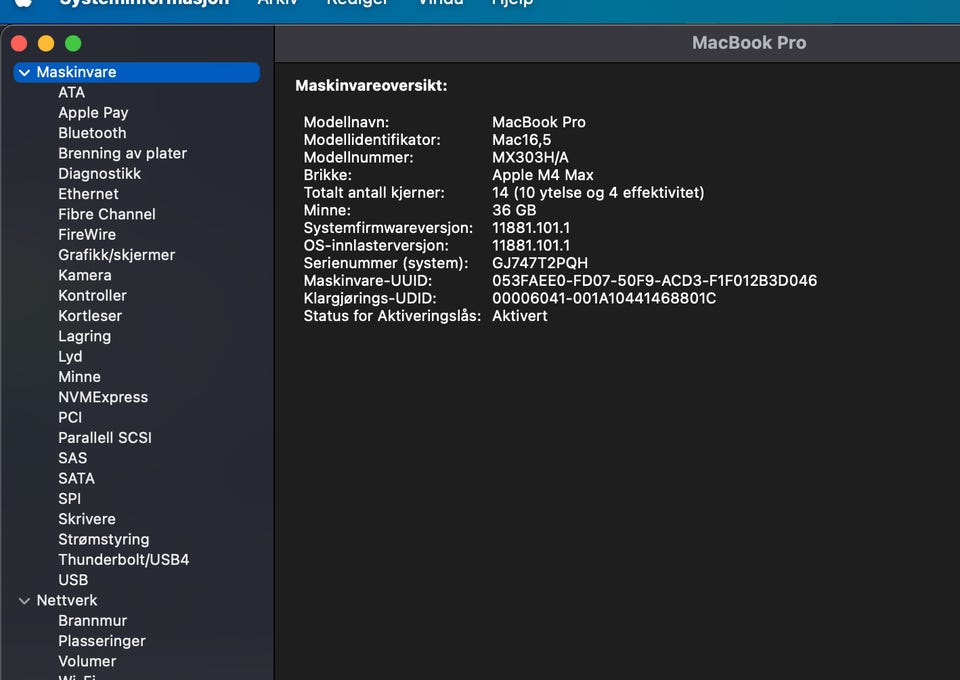Open Brenning av plater entry

(122, 153)
